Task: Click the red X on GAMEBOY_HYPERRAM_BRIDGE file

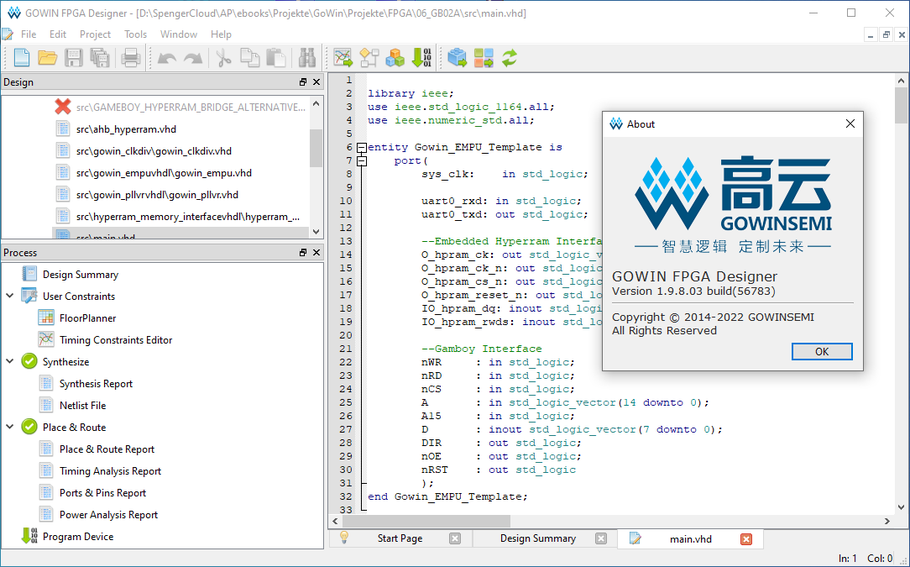Action: click(x=63, y=107)
